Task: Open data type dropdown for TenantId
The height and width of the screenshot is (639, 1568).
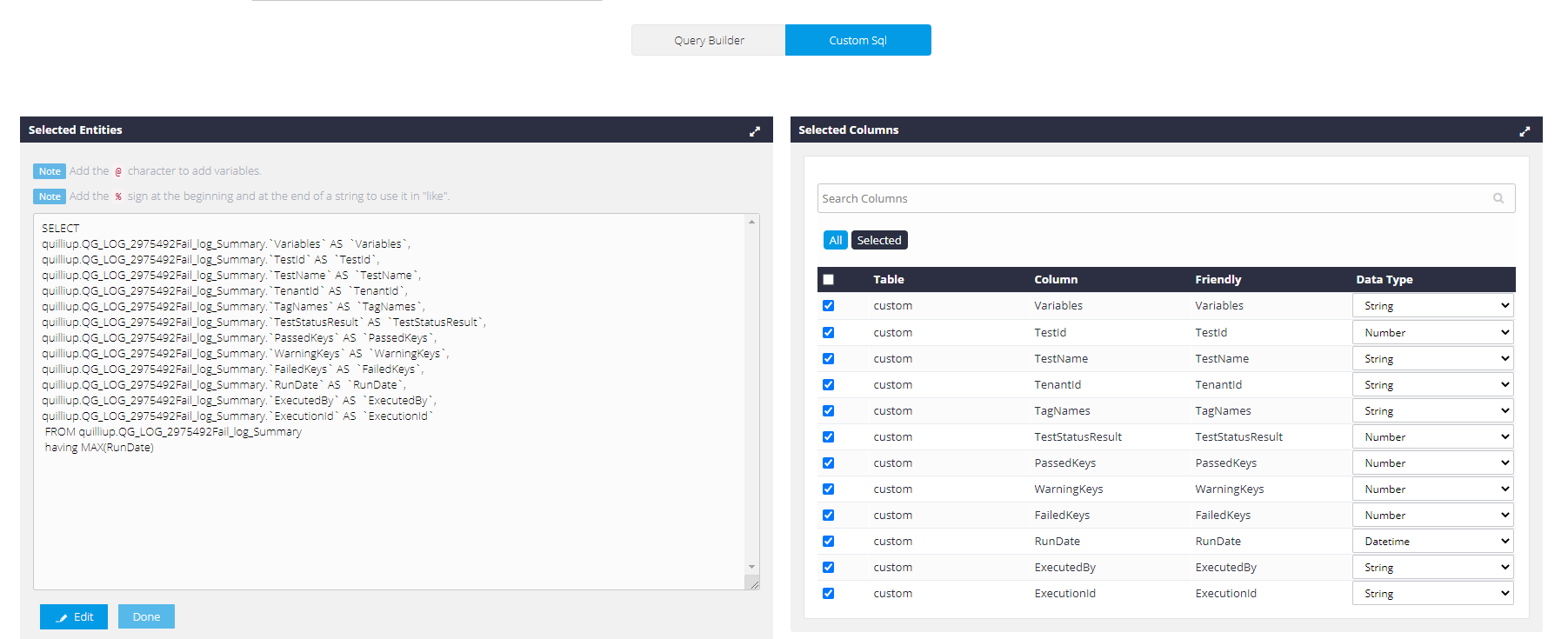Action: click(x=1432, y=384)
